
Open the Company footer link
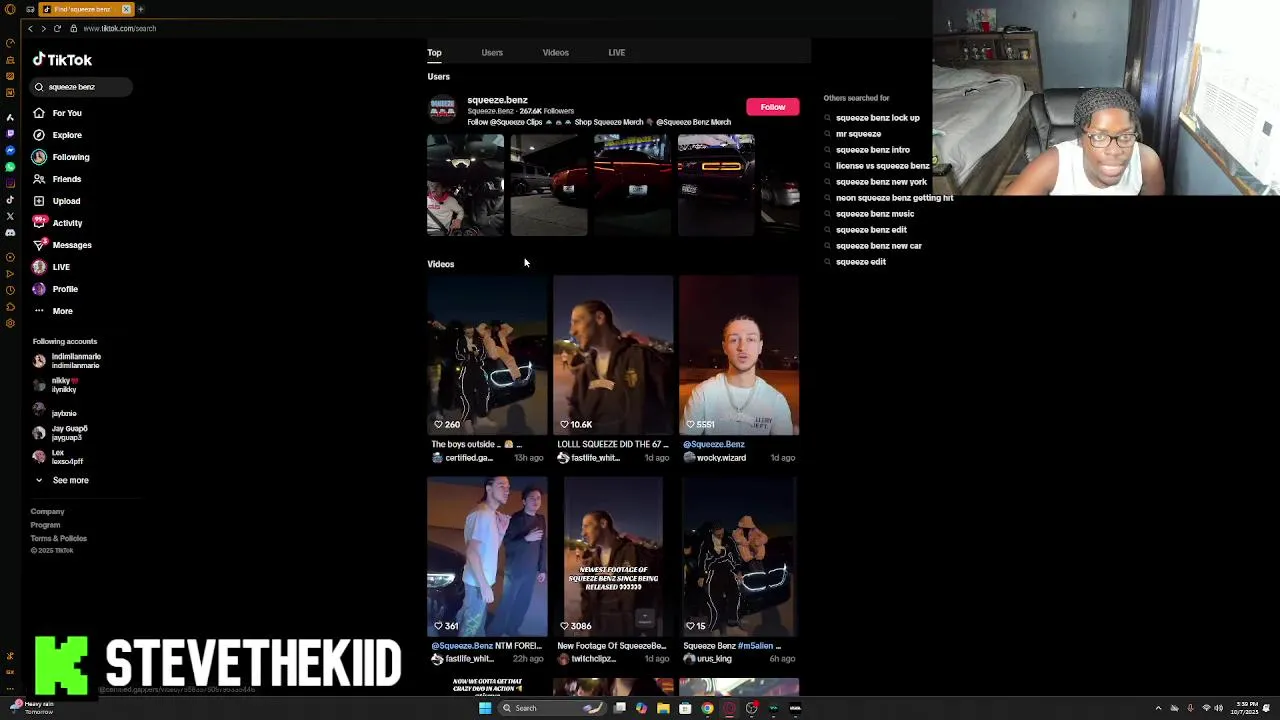click(47, 512)
